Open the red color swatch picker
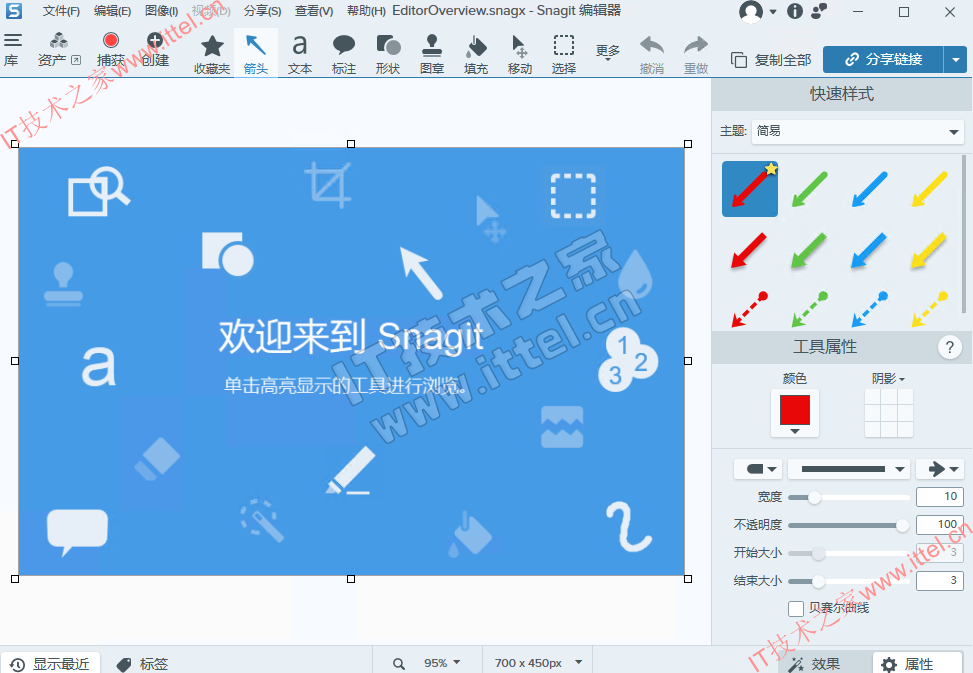 (x=795, y=413)
